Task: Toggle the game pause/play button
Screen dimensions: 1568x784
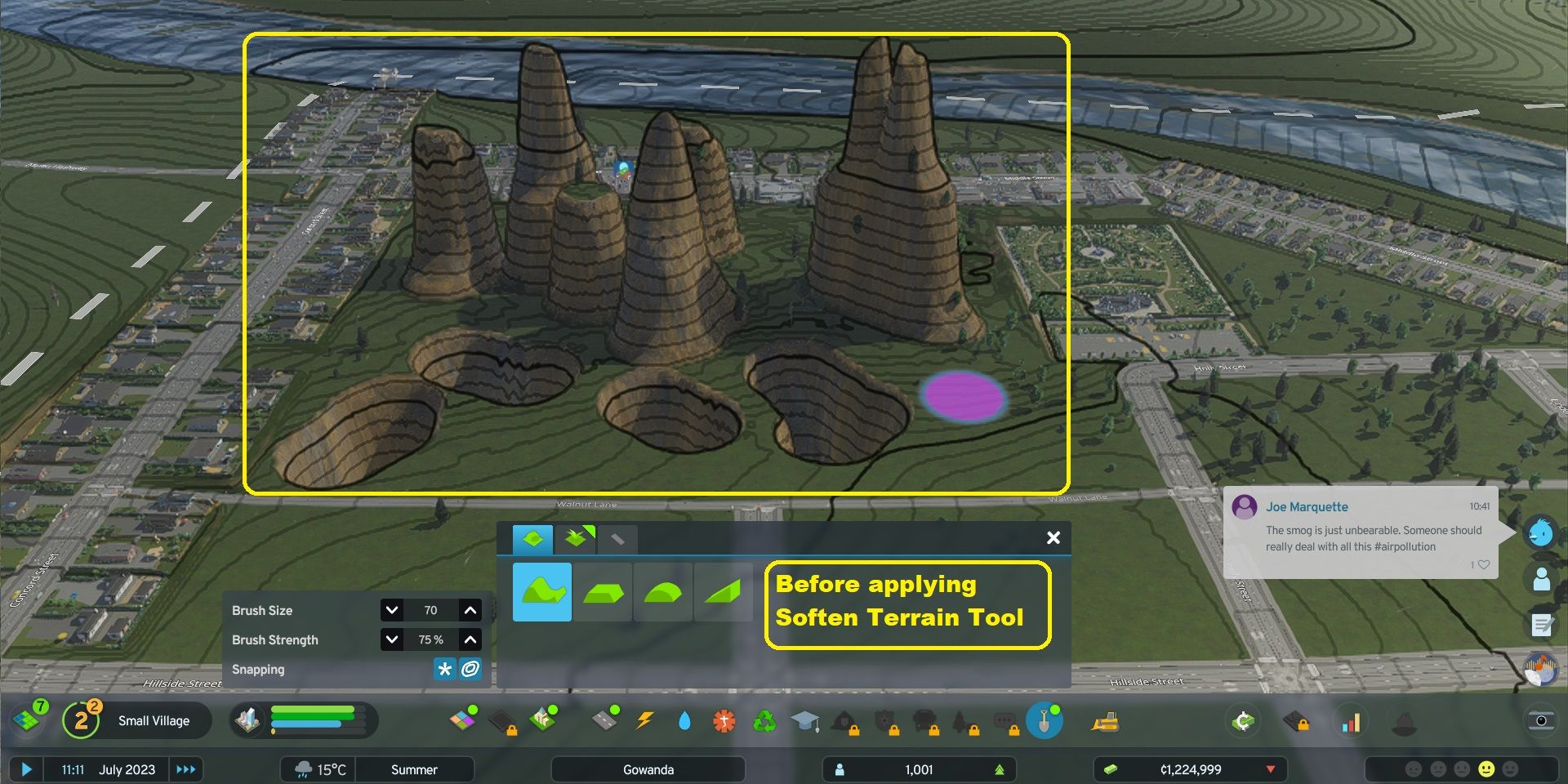Action: (26, 769)
